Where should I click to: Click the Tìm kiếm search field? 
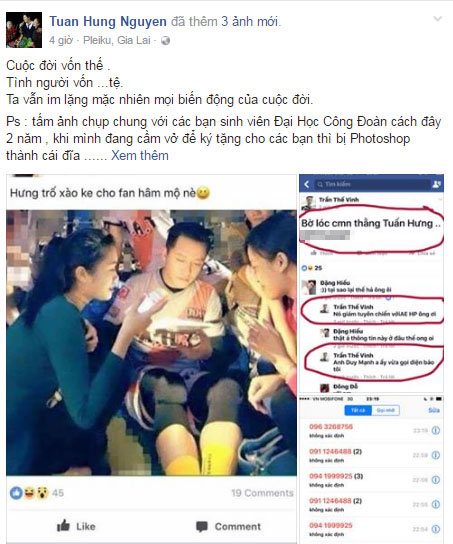(371, 184)
